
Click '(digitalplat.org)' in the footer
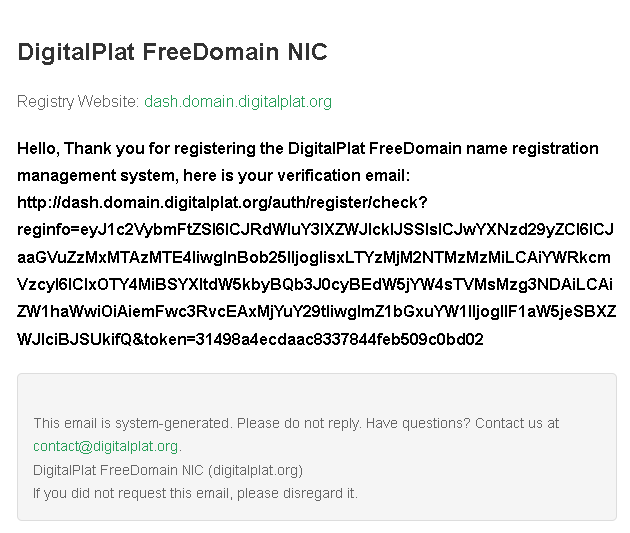coord(255,470)
